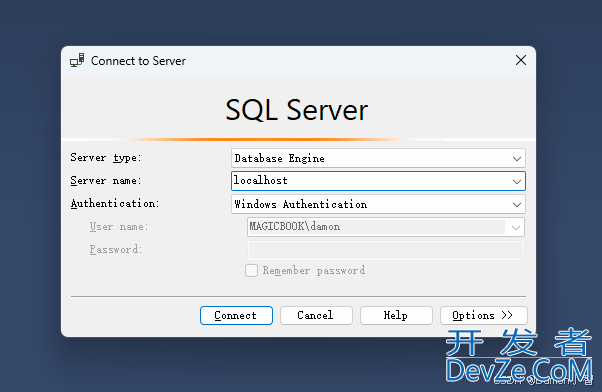Click the "Connect to Server" title text
Viewport: 602px width, 392px height.
(138, 61)
